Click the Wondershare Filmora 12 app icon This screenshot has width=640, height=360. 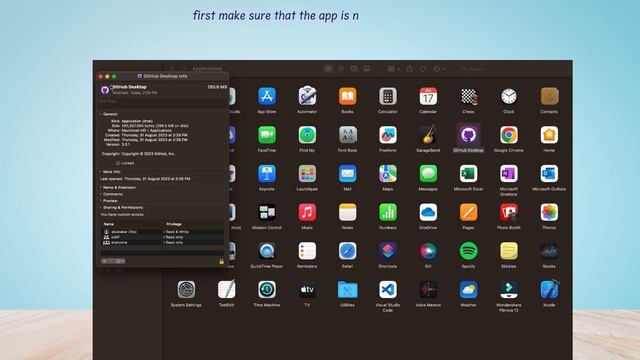click(509, 290)
